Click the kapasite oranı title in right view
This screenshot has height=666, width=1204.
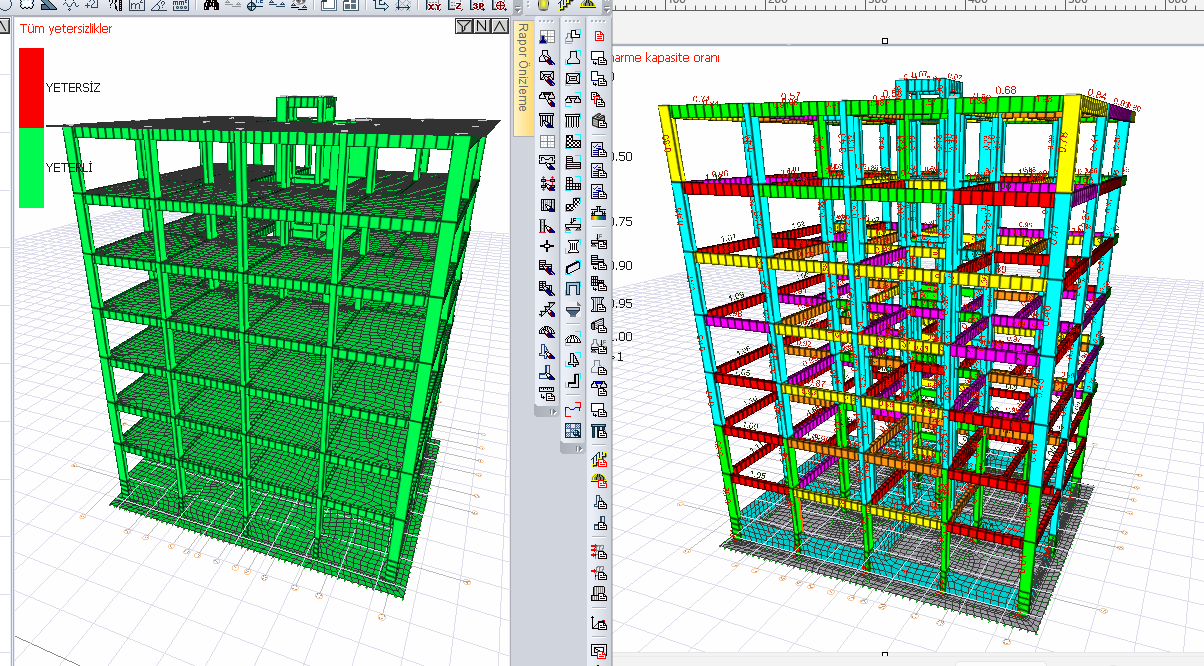[x=681, y=58]
